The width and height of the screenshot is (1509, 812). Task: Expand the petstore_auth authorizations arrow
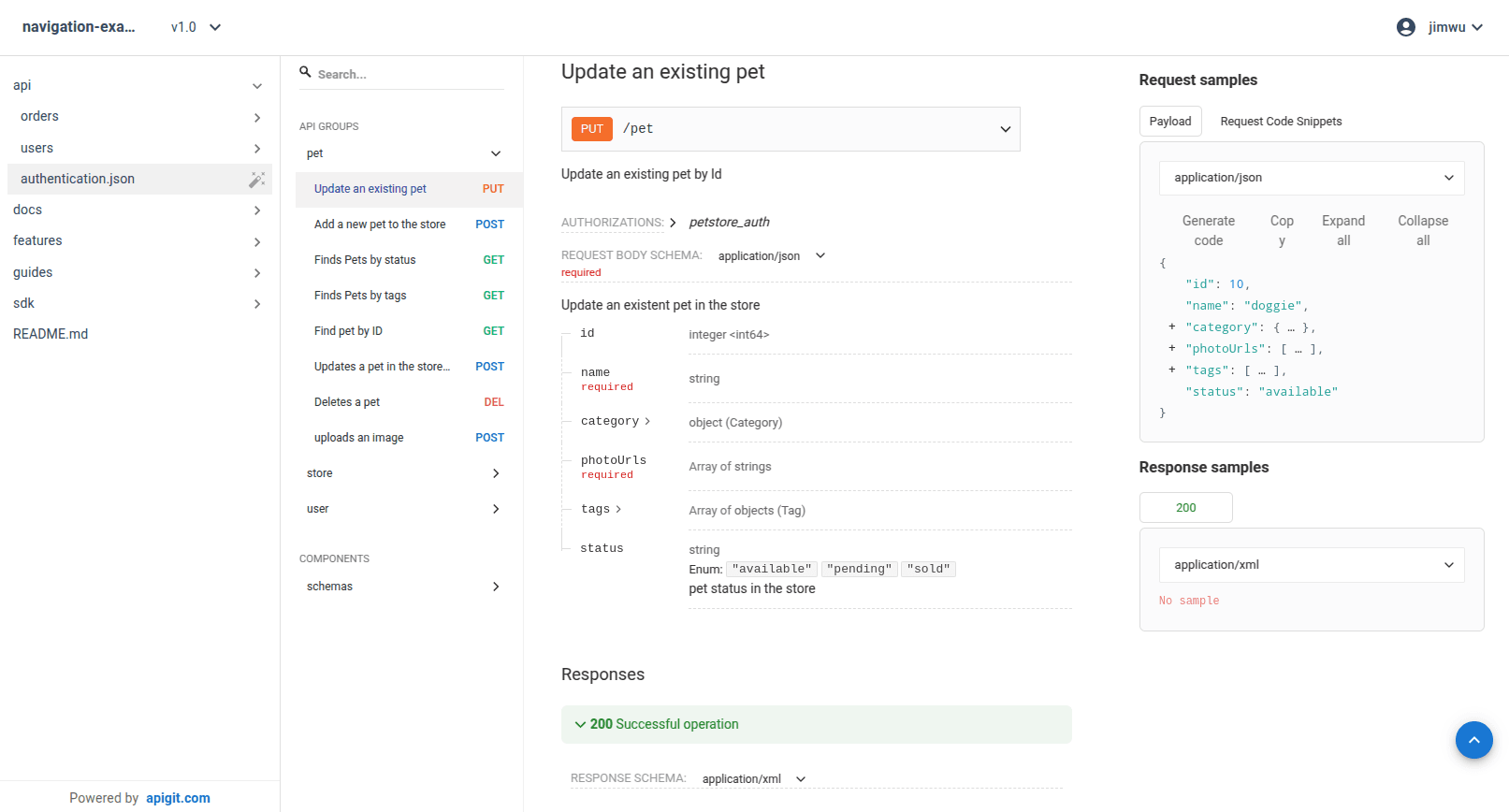coord(673,223)
